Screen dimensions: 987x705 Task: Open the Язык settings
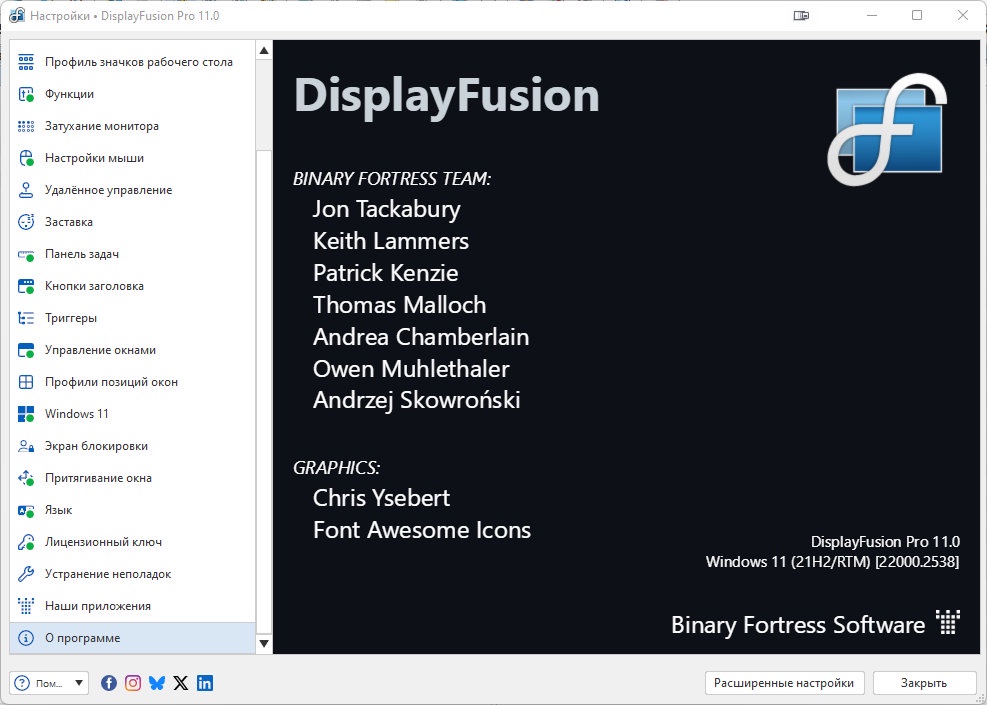[133, 510]
